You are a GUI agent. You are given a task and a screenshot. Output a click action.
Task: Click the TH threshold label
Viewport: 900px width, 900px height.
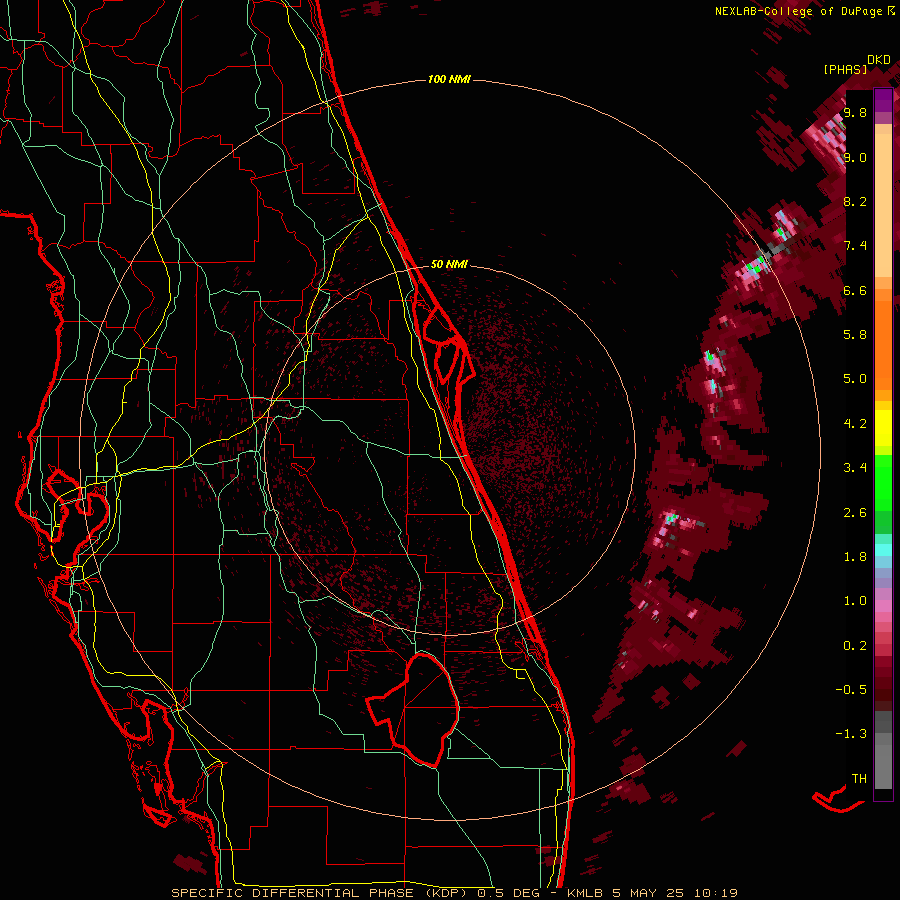point(859,779)
